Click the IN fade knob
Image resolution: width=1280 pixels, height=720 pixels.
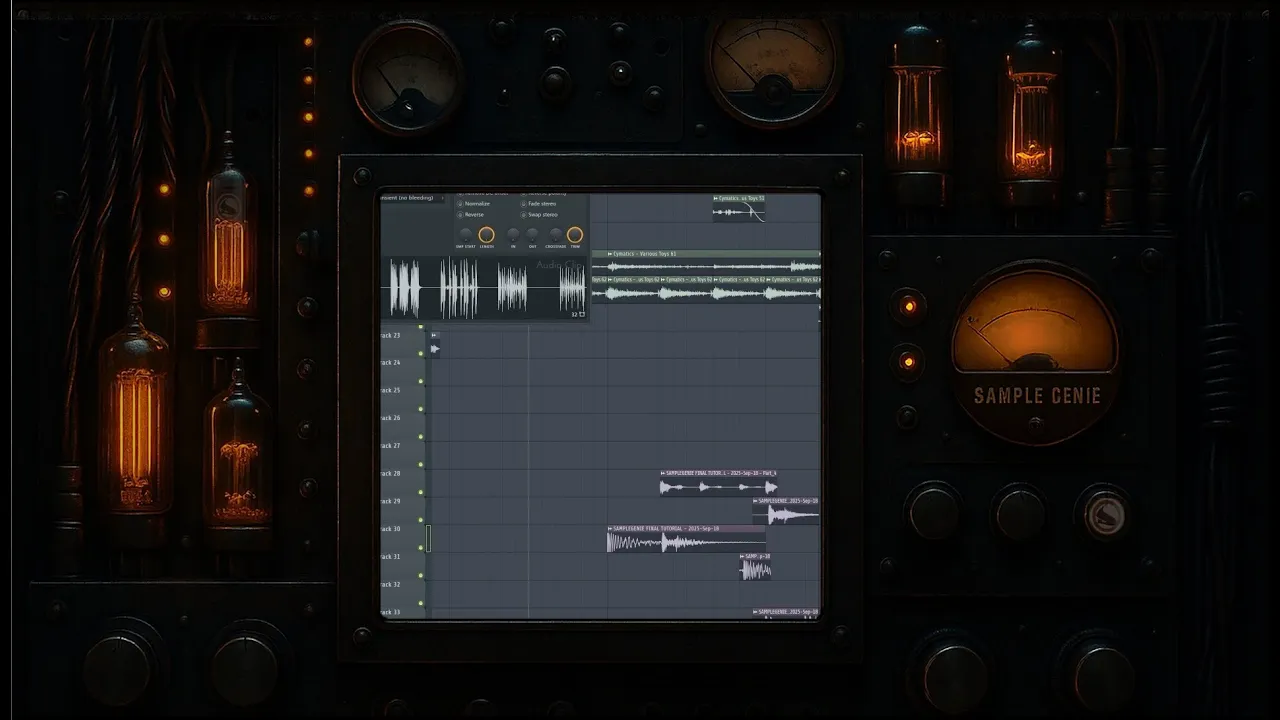[x=513, y=234]
